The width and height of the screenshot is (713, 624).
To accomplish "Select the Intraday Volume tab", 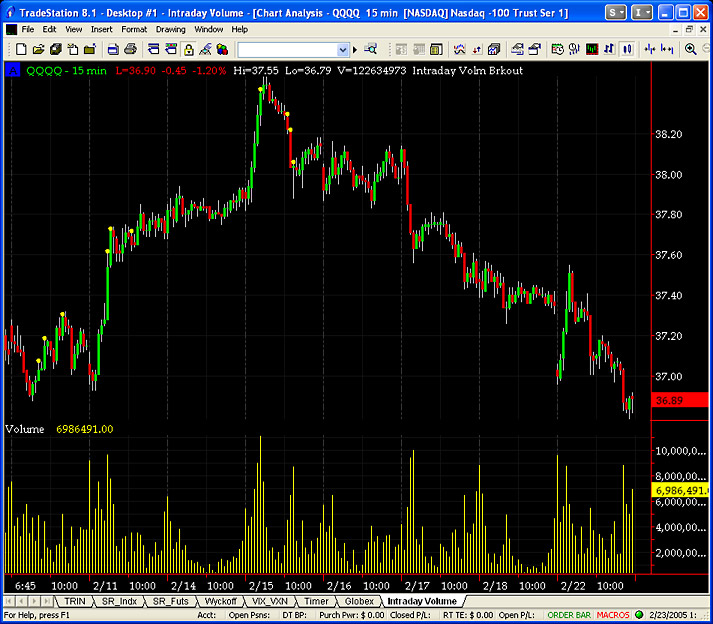I will pos(422,601).
